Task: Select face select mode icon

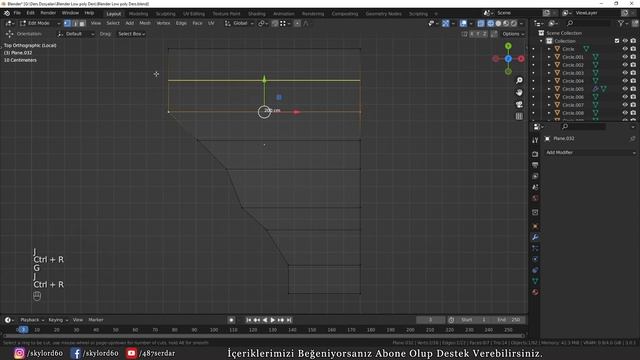Action: click(x=82, y=23)
